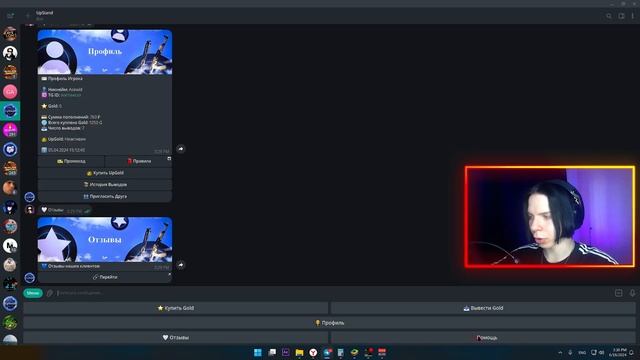Open the magenta avatar chat with 291 badge
Image resolution: width=640 pixels, height=360 pixels.
coord(10,130)
